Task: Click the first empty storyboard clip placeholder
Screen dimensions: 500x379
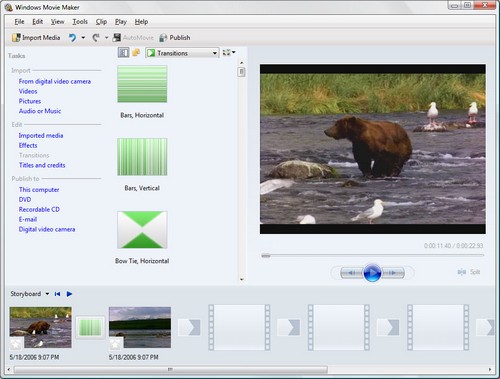Action: (239, 327)
